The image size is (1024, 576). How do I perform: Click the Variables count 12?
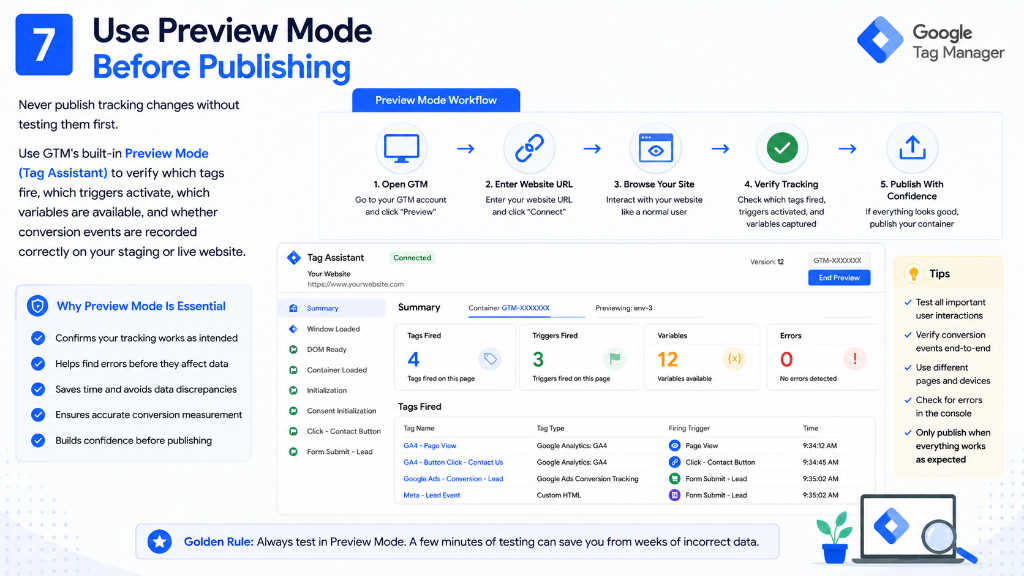pos(667,359)
